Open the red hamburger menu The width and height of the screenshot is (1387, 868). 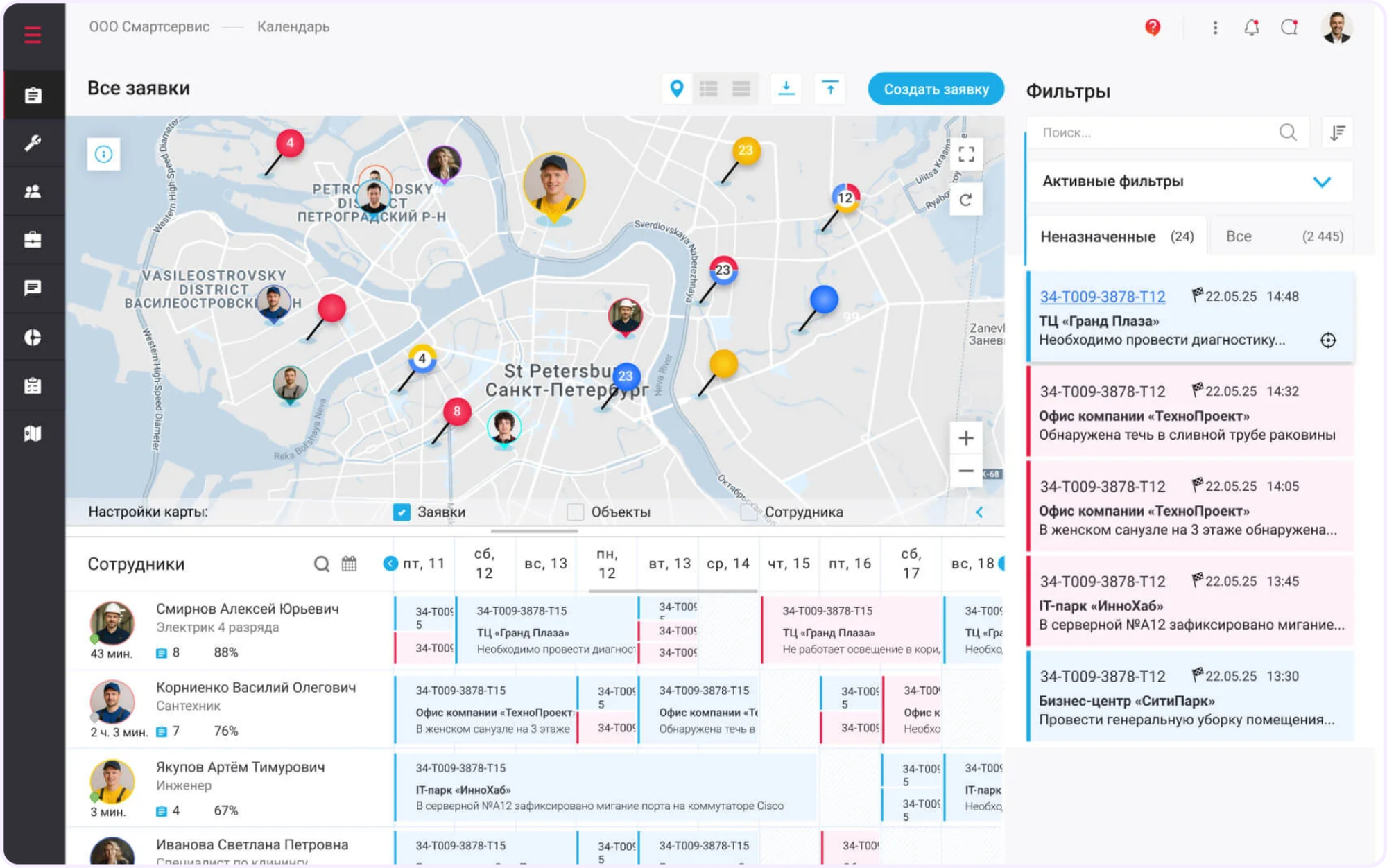pyautogui.click(x=33, y=35)
